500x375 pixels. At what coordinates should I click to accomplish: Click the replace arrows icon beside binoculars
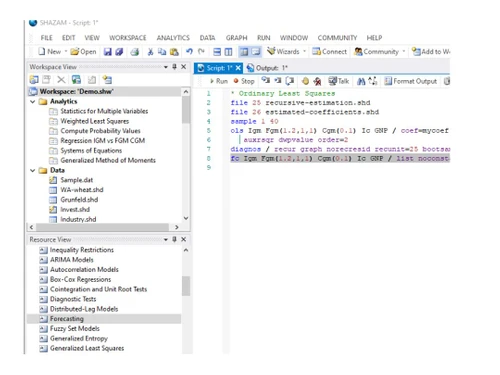(372, 81)
